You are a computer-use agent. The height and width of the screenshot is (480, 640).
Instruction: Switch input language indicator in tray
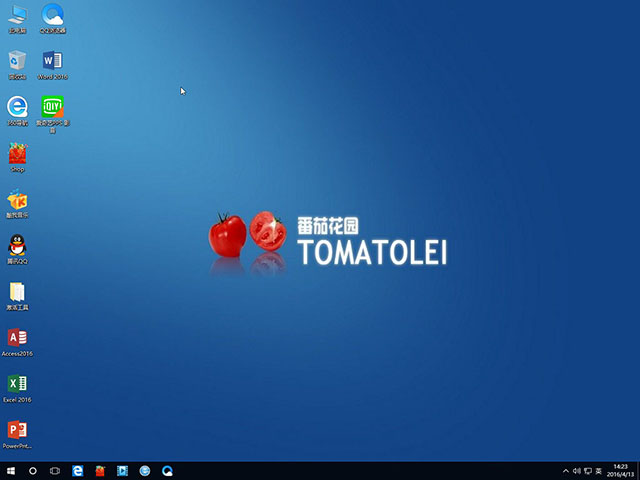(599, 471)
